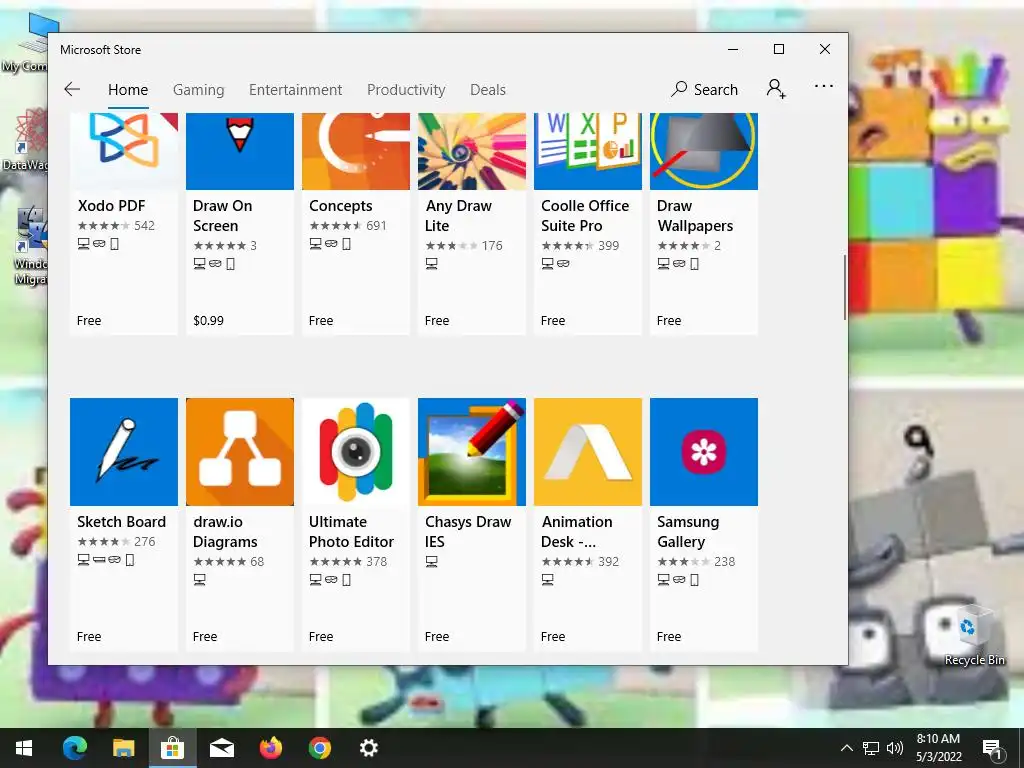Open the Concepts app icon
This screenshot has width=1024, height=768.
click(x=356, y=152)
